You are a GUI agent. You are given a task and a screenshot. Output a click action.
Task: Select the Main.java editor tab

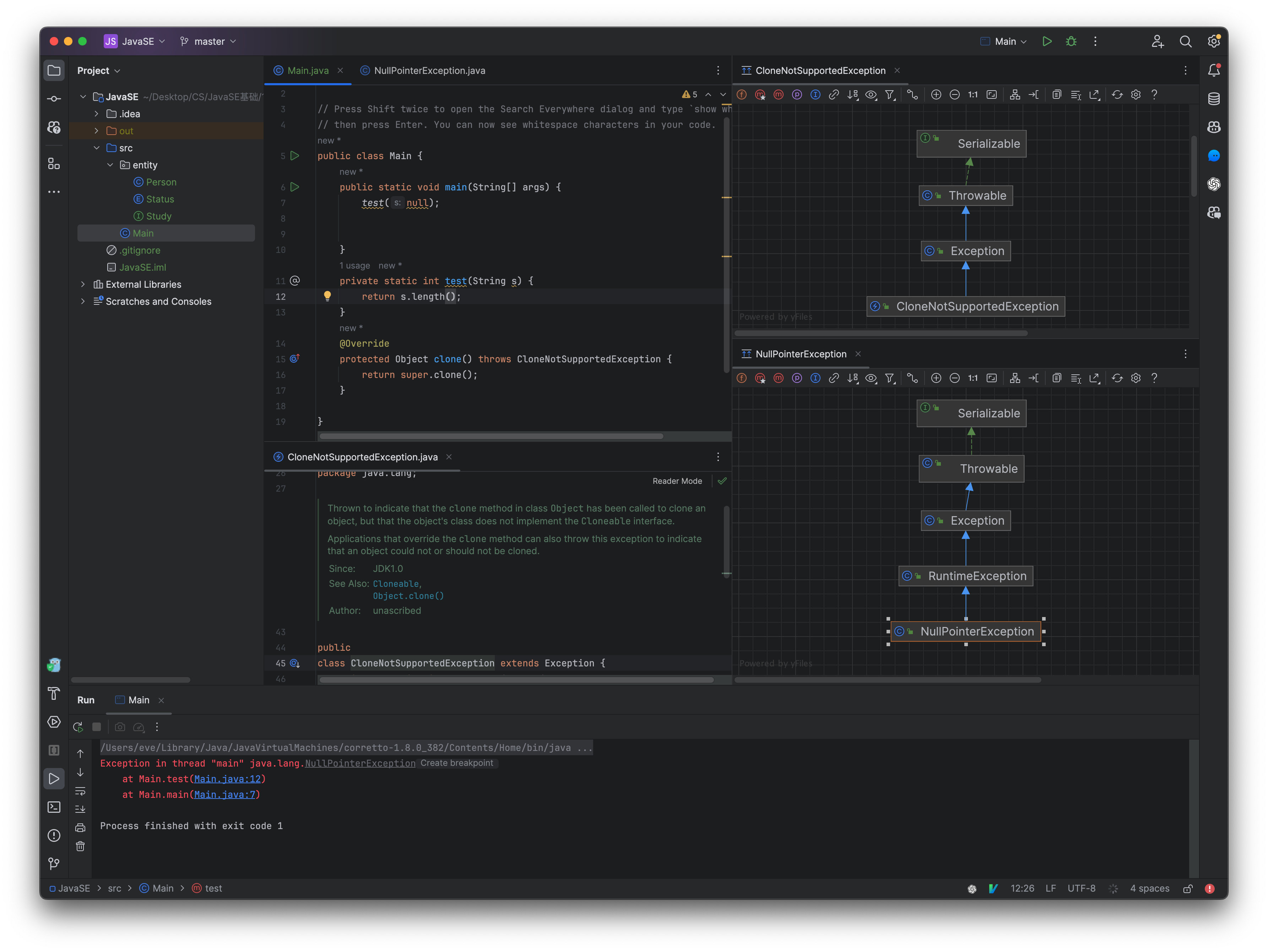[x=307, y=70]
